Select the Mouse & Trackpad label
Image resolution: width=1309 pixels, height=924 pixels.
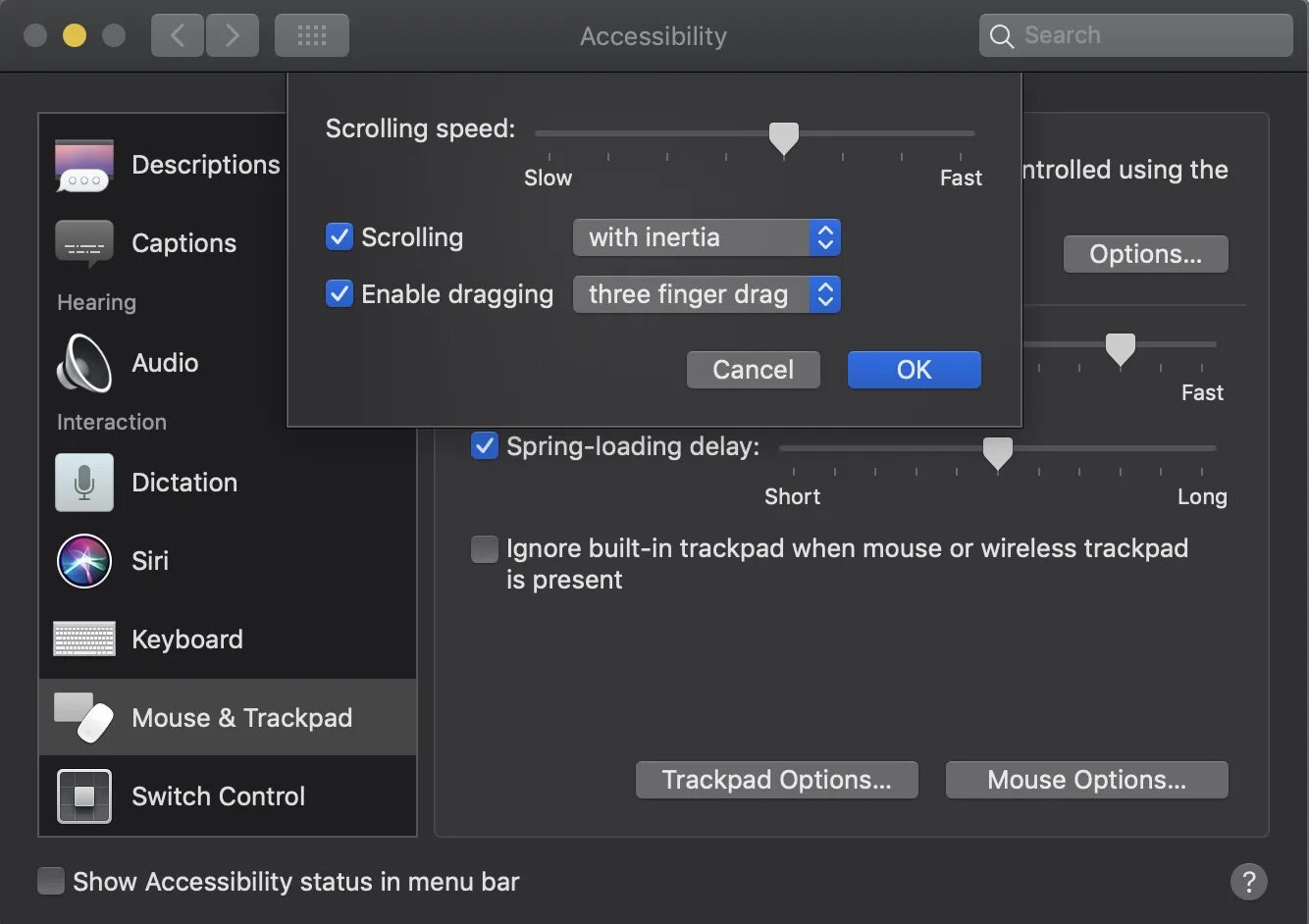242,718
